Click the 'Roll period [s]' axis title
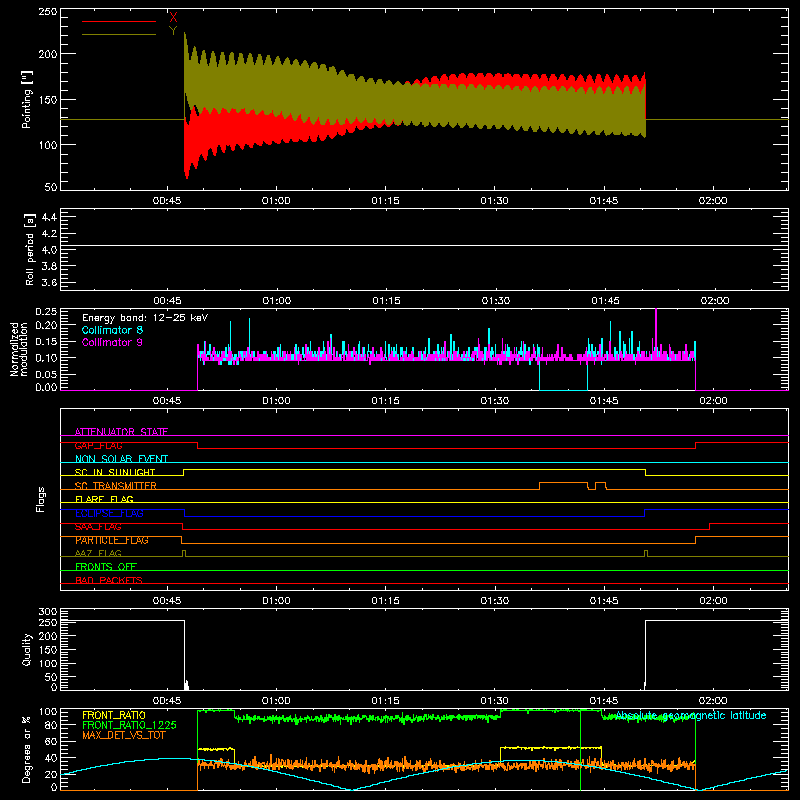800x800 pixels. click(x=30, y=249)
